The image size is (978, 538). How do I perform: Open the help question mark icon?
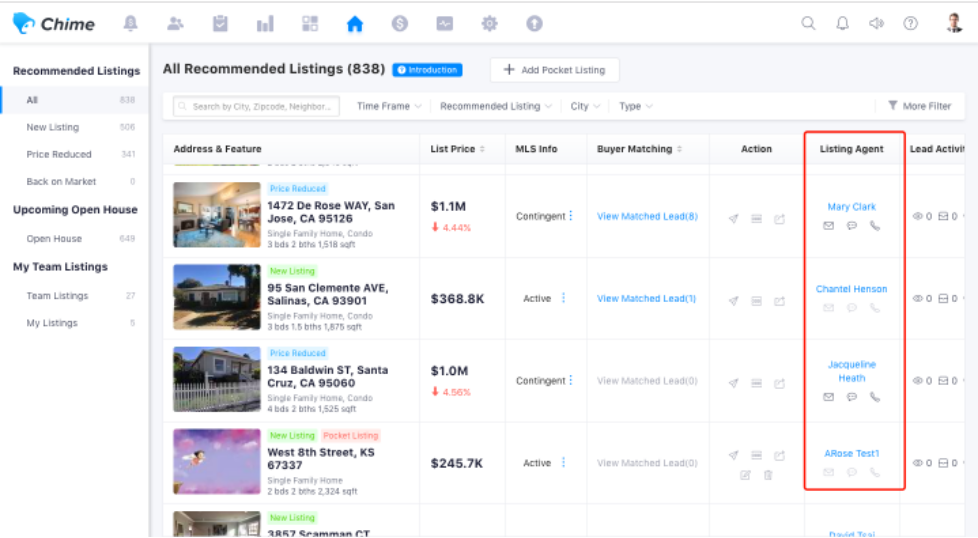[910, 24]
